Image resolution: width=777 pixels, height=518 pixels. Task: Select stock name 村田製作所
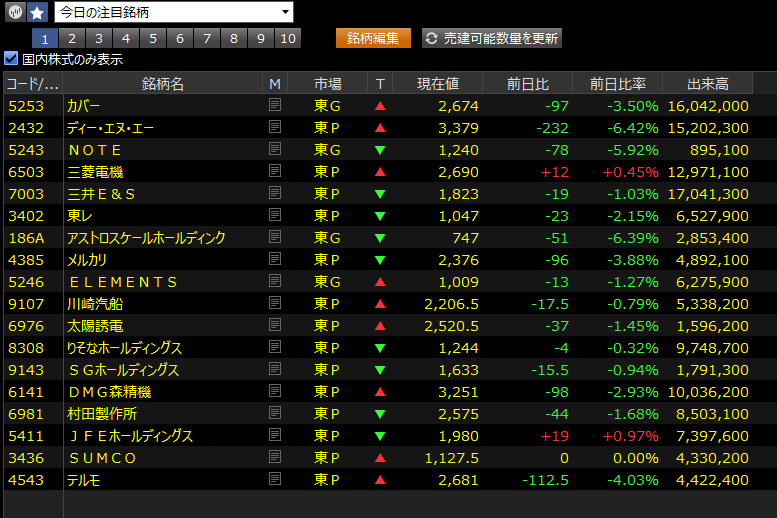tap(102, 414)
